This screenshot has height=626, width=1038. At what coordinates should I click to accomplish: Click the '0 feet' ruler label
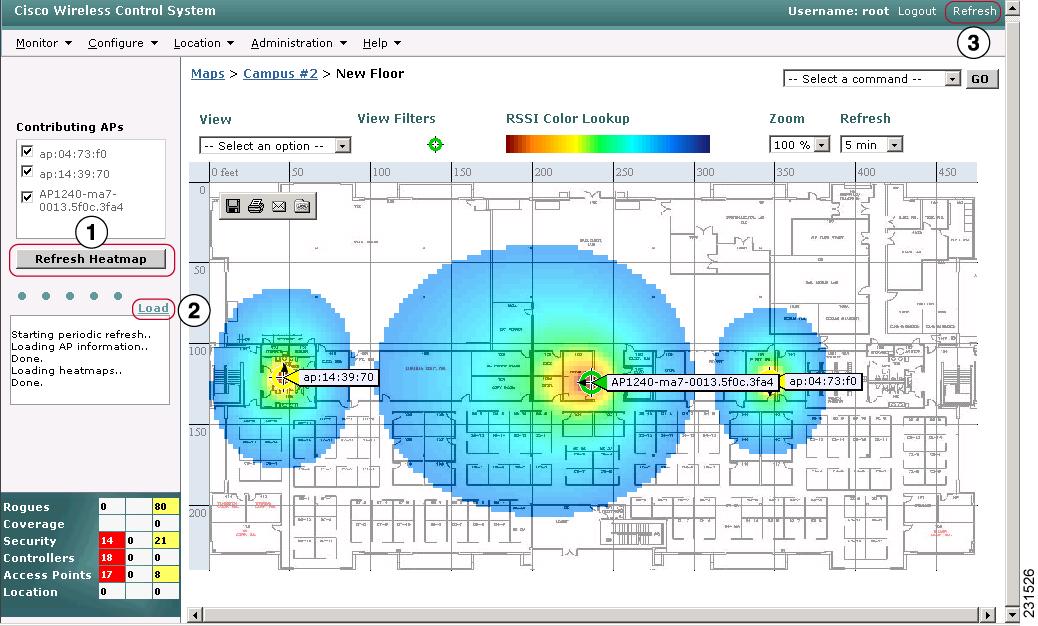225,172
